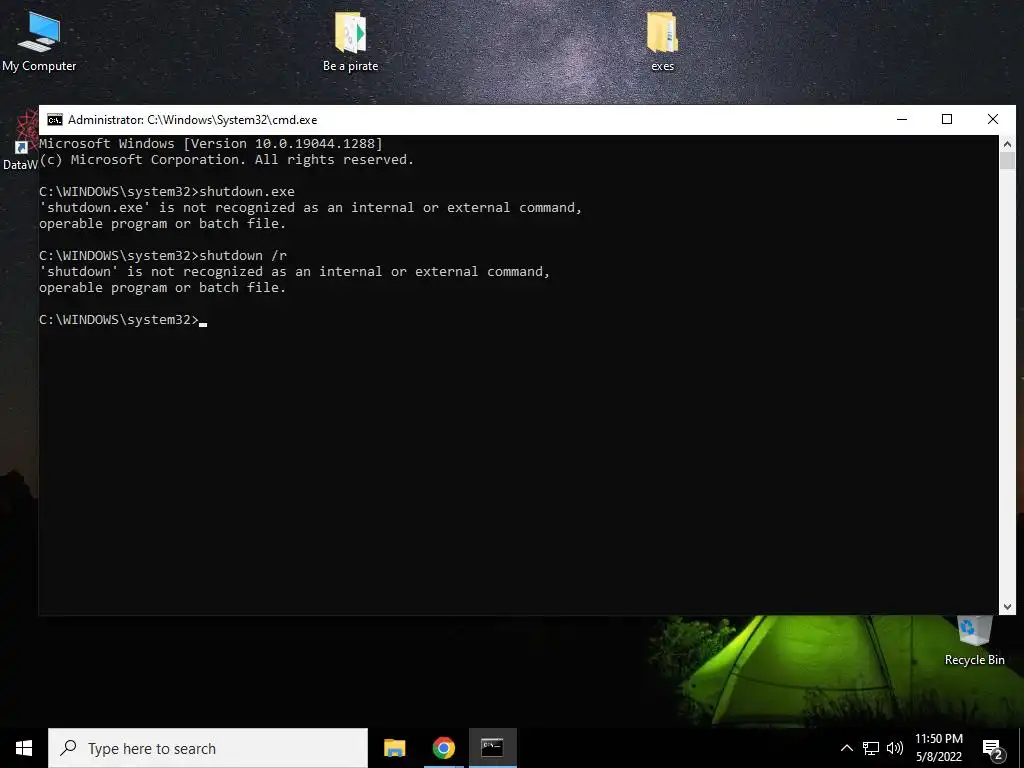
Task: Open the cmd.exe title bar system icon
Action: click(x=55, y=120)
